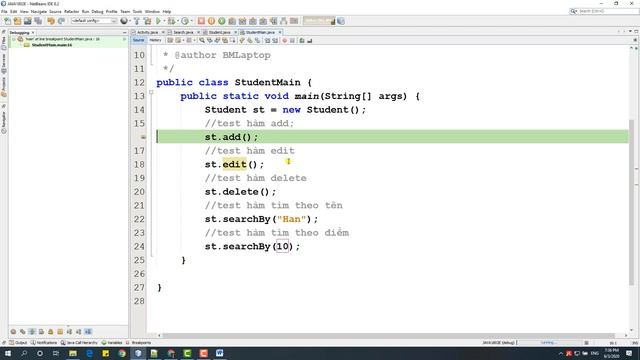Close the StudentMain.java tab
This screenshot has height=360, width=640.
pos(280,32)
